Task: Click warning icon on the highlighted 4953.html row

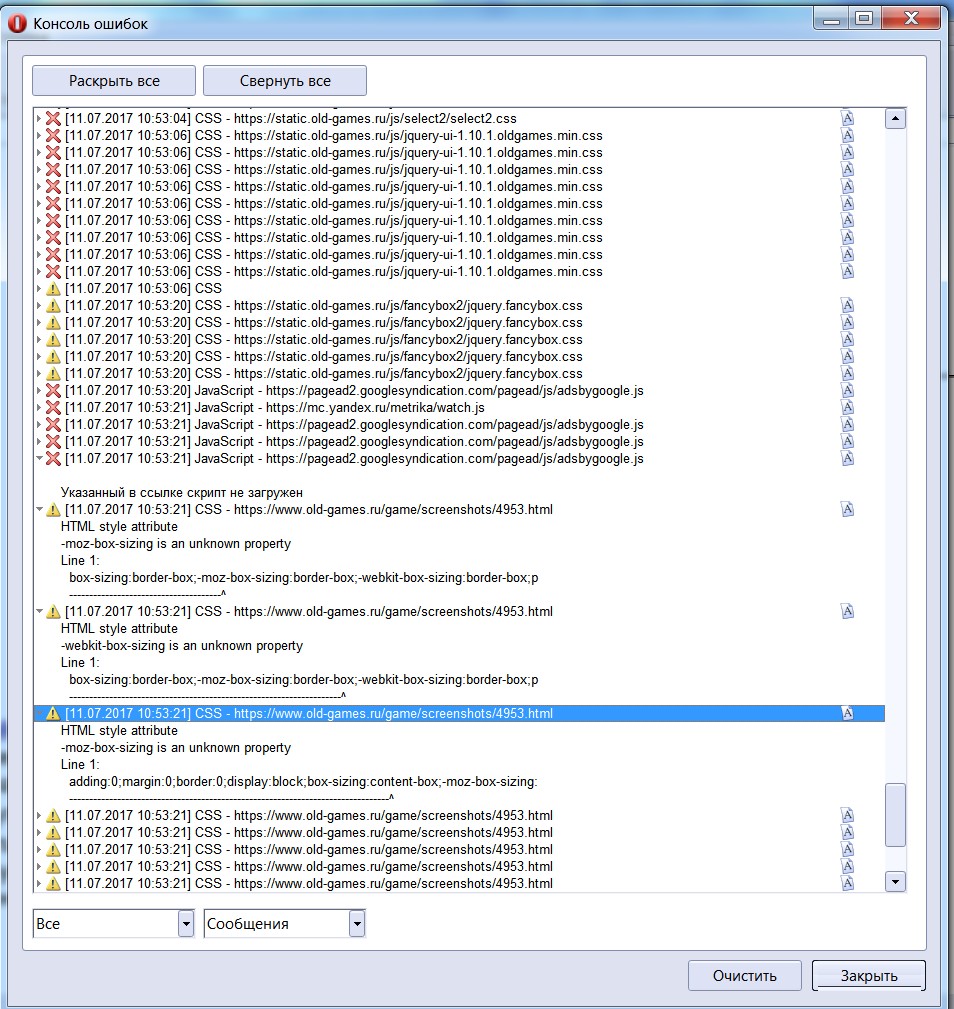Action: pos(53,714)
